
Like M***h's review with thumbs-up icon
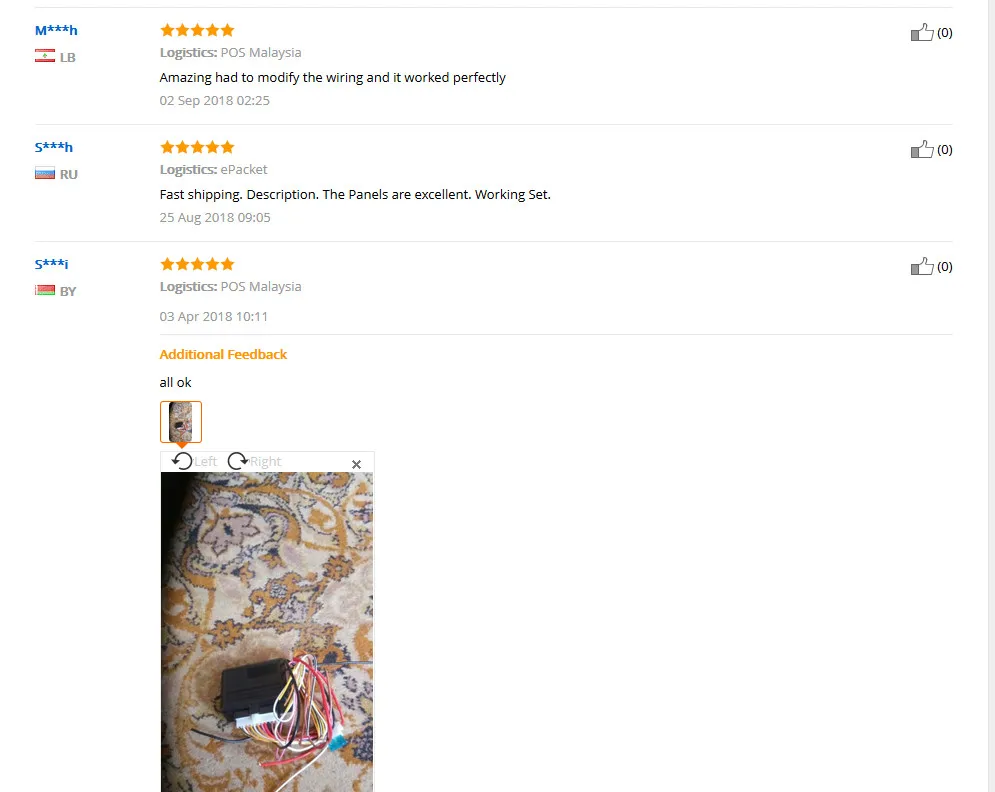pyautogui.click(x=922, y=32)
